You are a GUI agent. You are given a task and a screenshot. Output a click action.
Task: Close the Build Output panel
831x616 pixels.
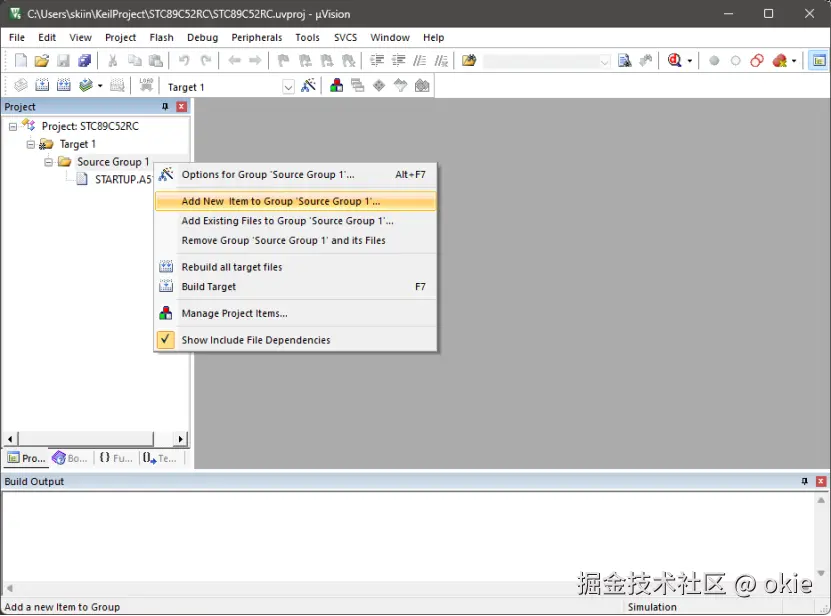click(821, 481)
